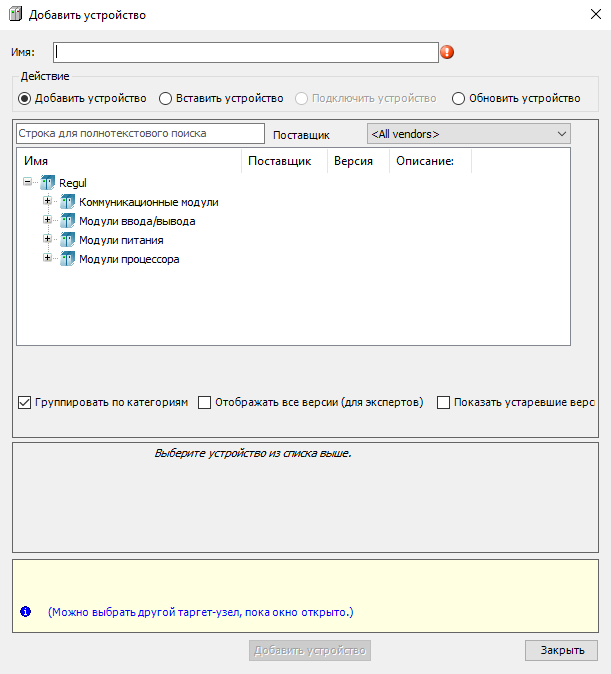Click the full-text search input field
The image size is (611, 674).
(140, 133)
